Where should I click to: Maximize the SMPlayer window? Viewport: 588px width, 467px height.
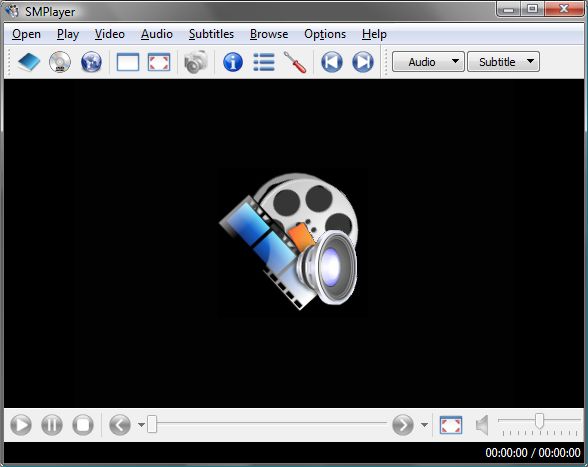tap(532, 9)
